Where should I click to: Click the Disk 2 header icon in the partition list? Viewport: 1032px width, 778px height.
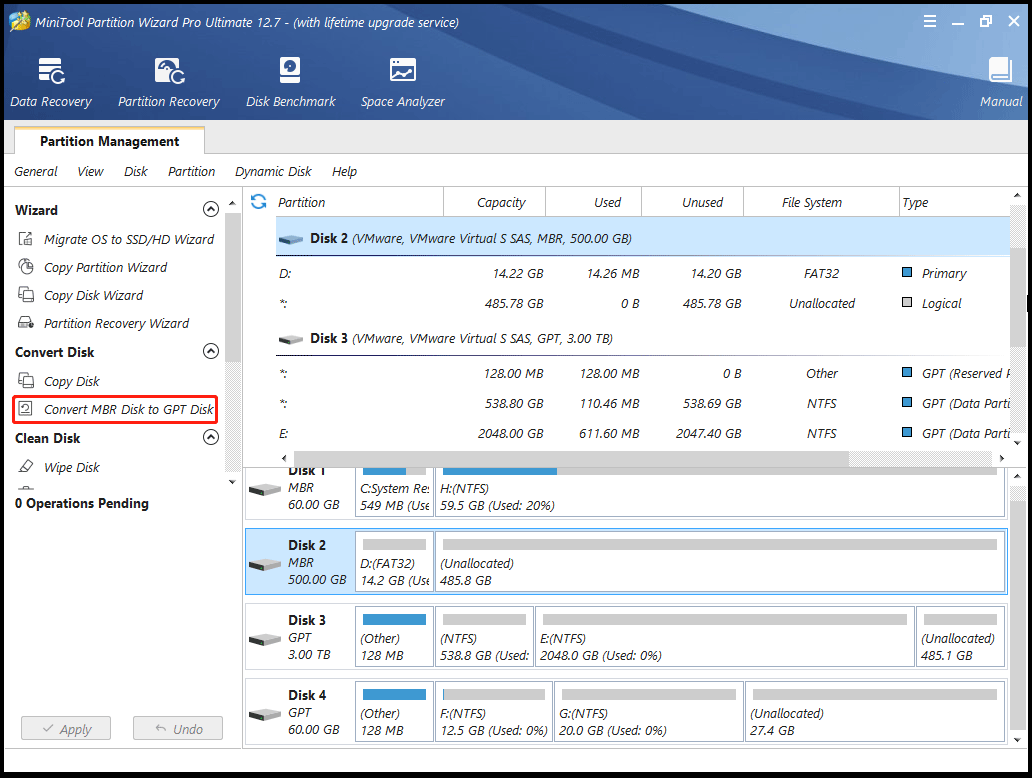(x=291, y=240)
